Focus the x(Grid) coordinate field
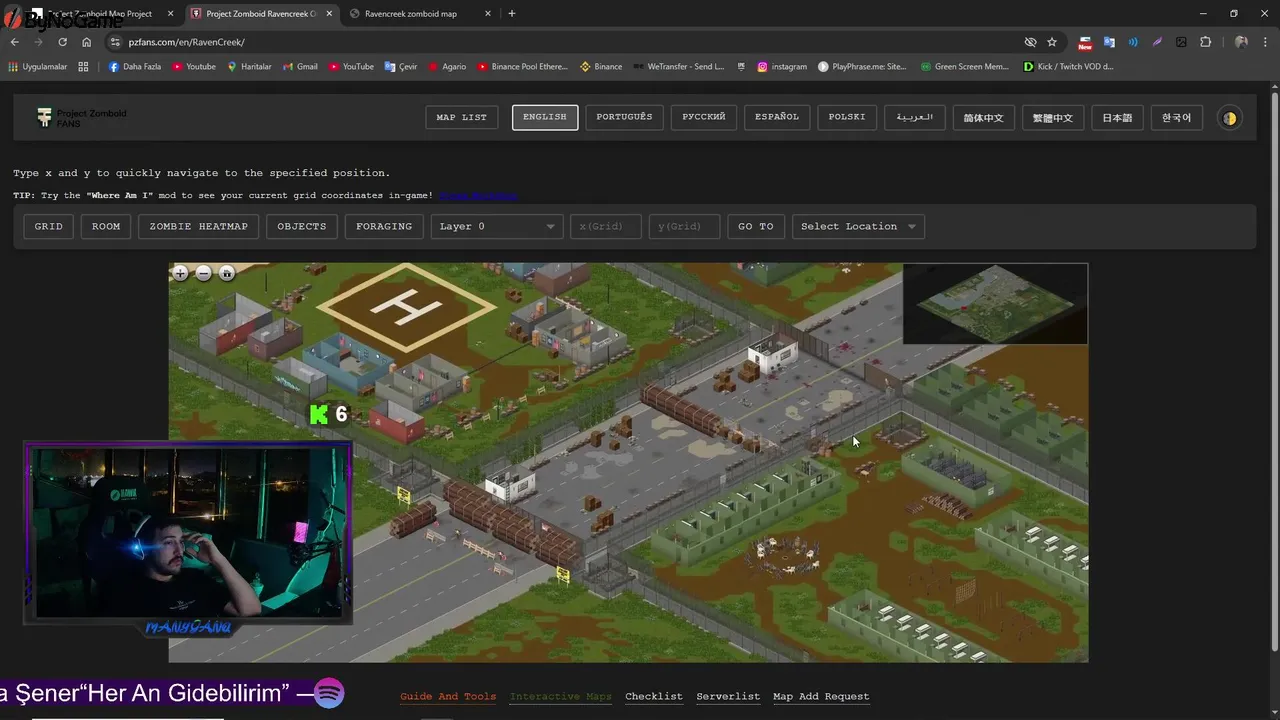This screenshot has height=720, width=1280. click(x=606, y=227)
